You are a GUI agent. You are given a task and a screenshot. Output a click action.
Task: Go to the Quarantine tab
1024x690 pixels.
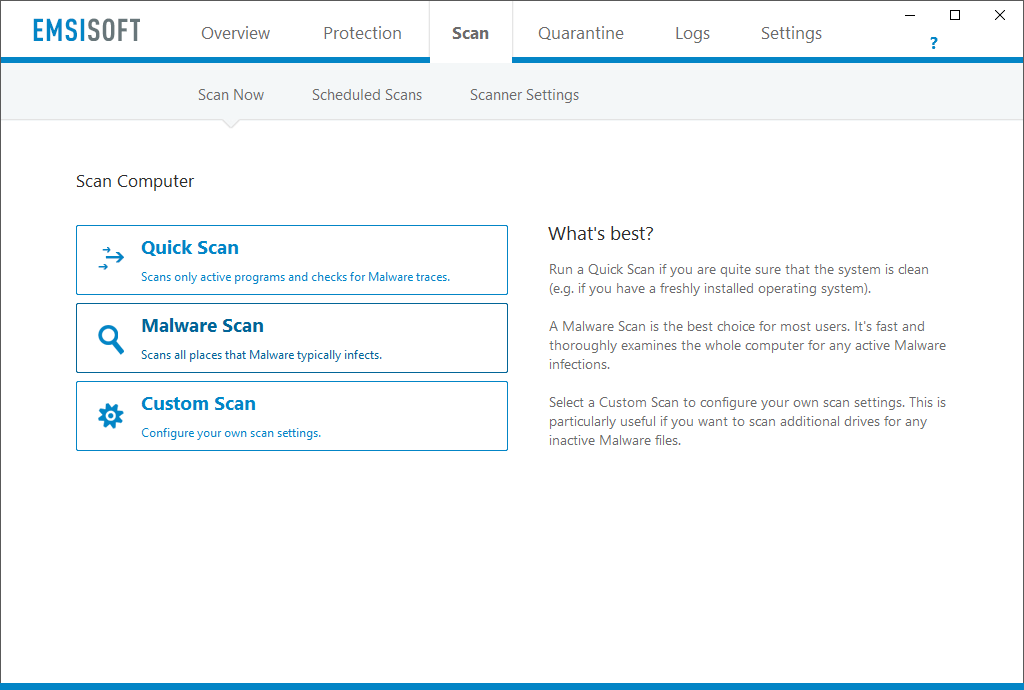point(580,32)
